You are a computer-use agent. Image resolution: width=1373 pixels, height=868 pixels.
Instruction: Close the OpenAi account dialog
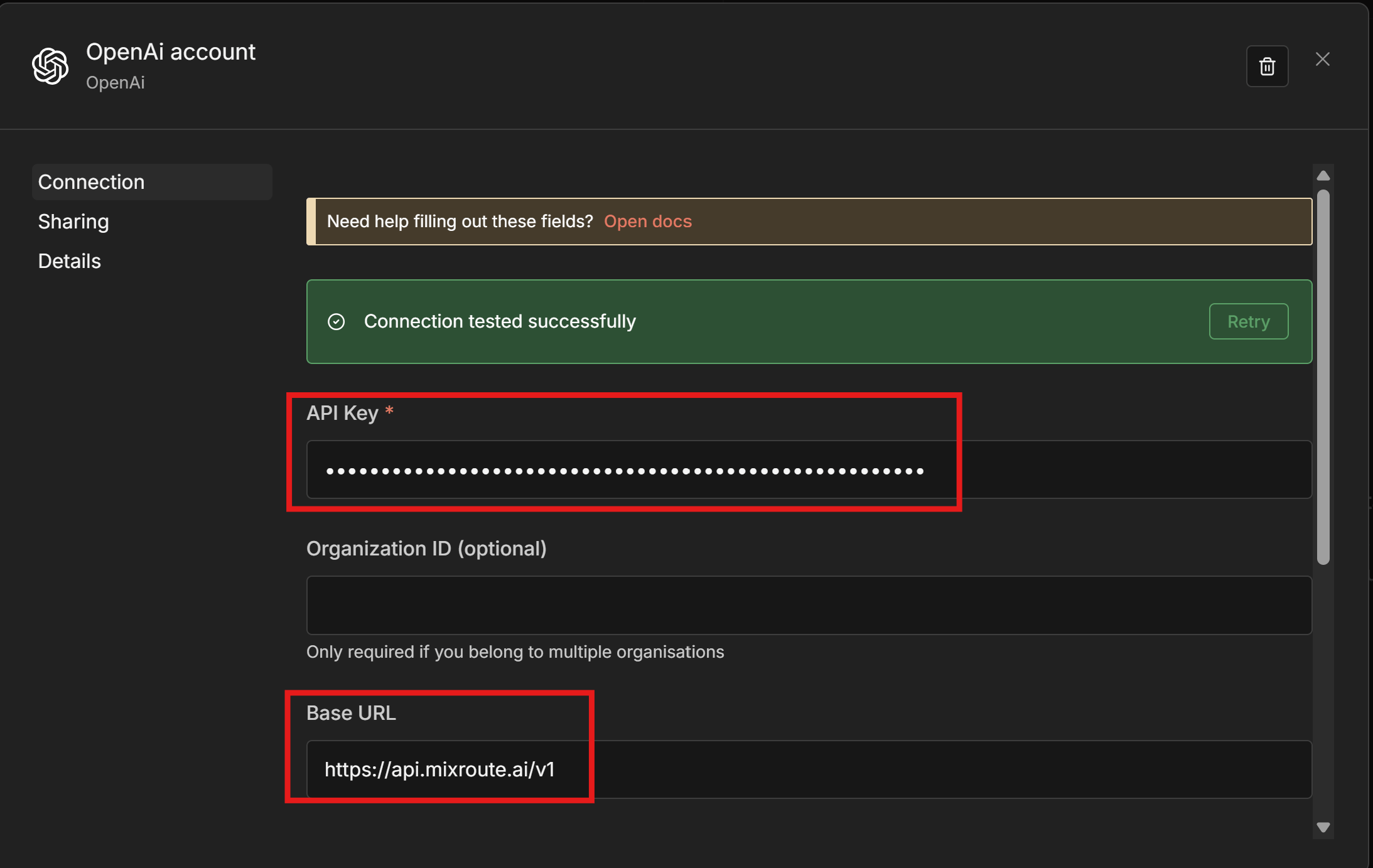(1323, 59)
